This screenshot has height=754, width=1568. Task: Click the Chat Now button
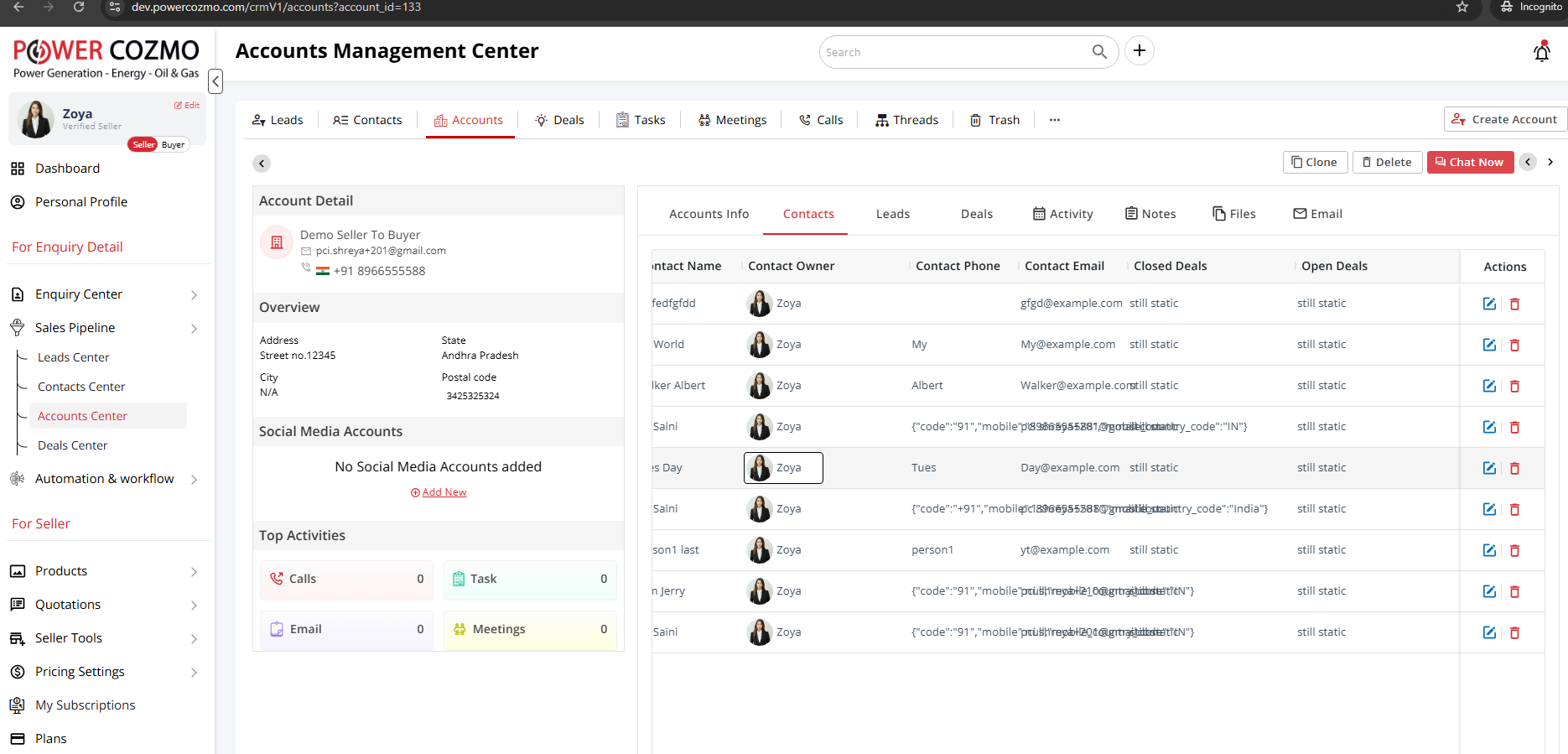pos(1469,162)
